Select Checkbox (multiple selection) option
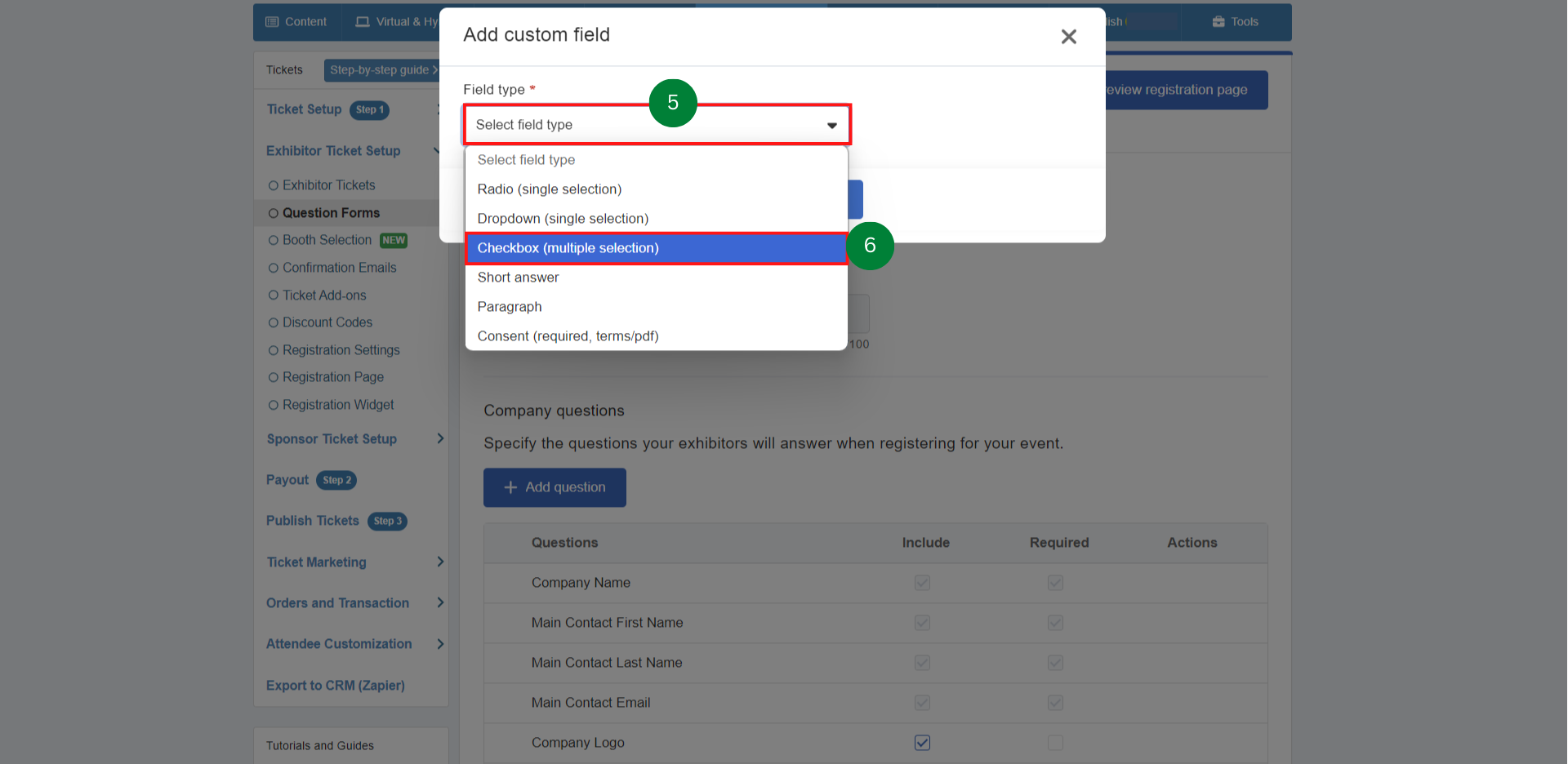The width and height of the screenshot is (1568, 764). click(656, 248)
